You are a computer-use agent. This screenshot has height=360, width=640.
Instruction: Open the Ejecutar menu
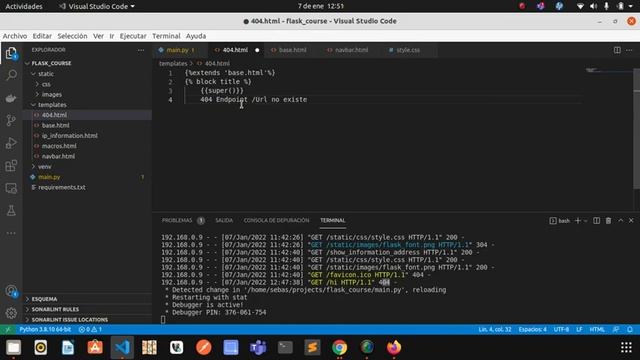[133, 36]
